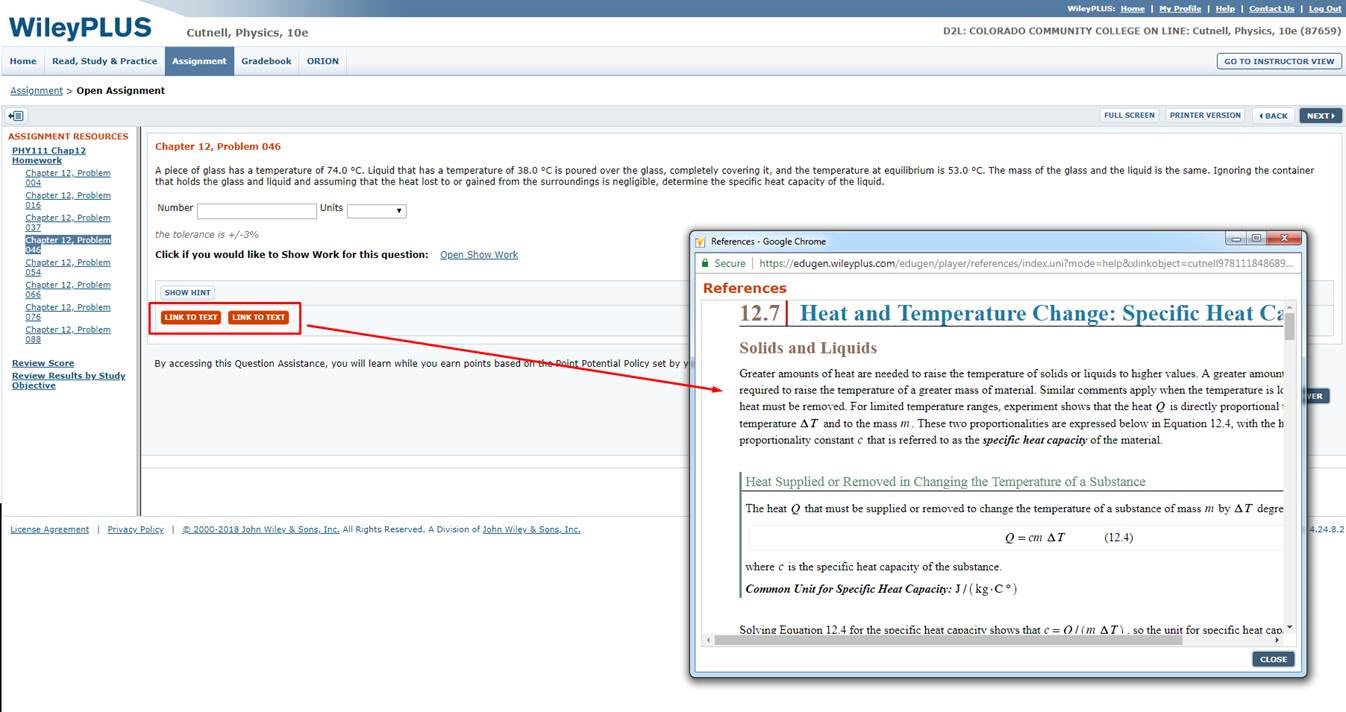Viewport: 1346px width, 712px height.
Task: Toggle the assignment resources sidebar icon
Action: pyautogui.click(x=15, y=116)
